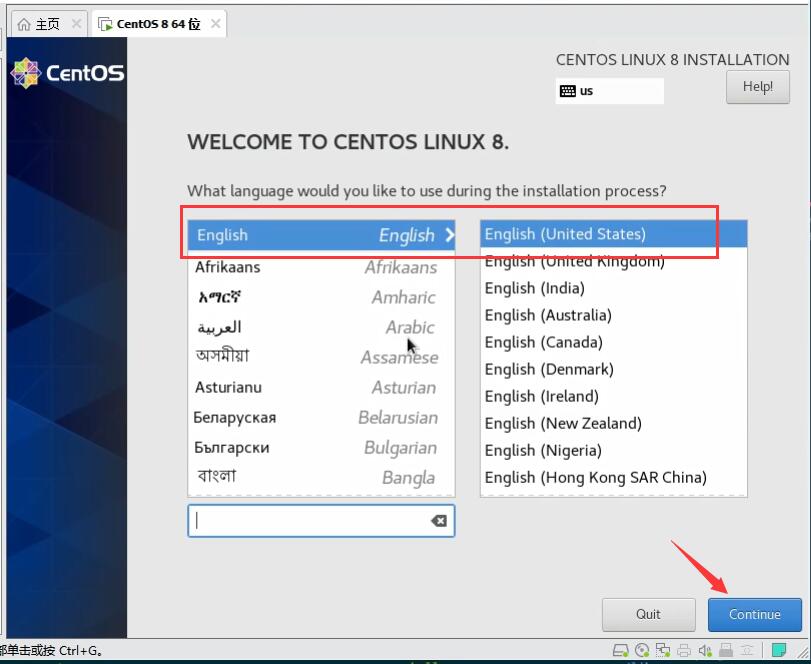Click the display device status icon
The image size is (811, 664).
747,650
